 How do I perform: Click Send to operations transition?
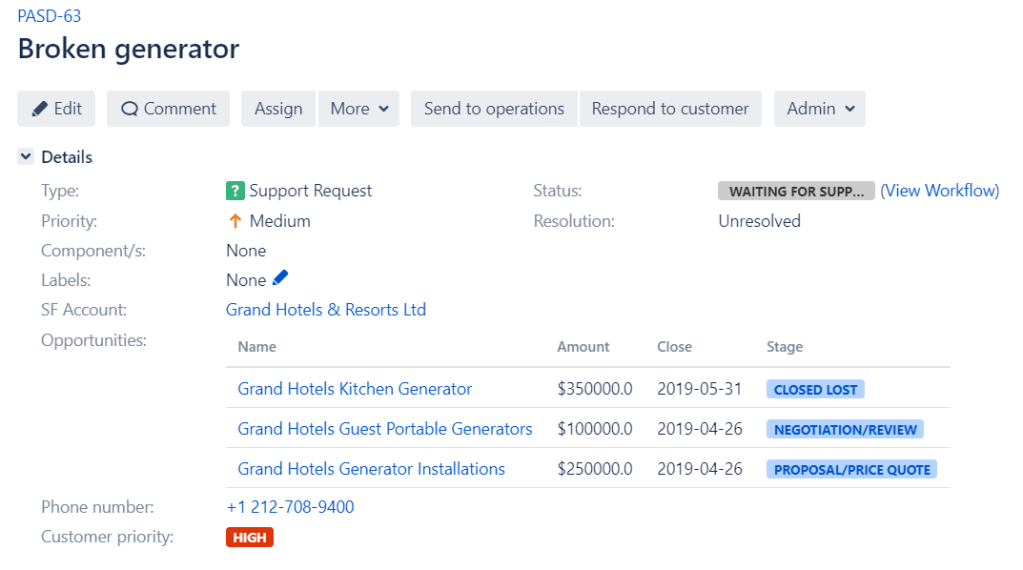point(494,109)
